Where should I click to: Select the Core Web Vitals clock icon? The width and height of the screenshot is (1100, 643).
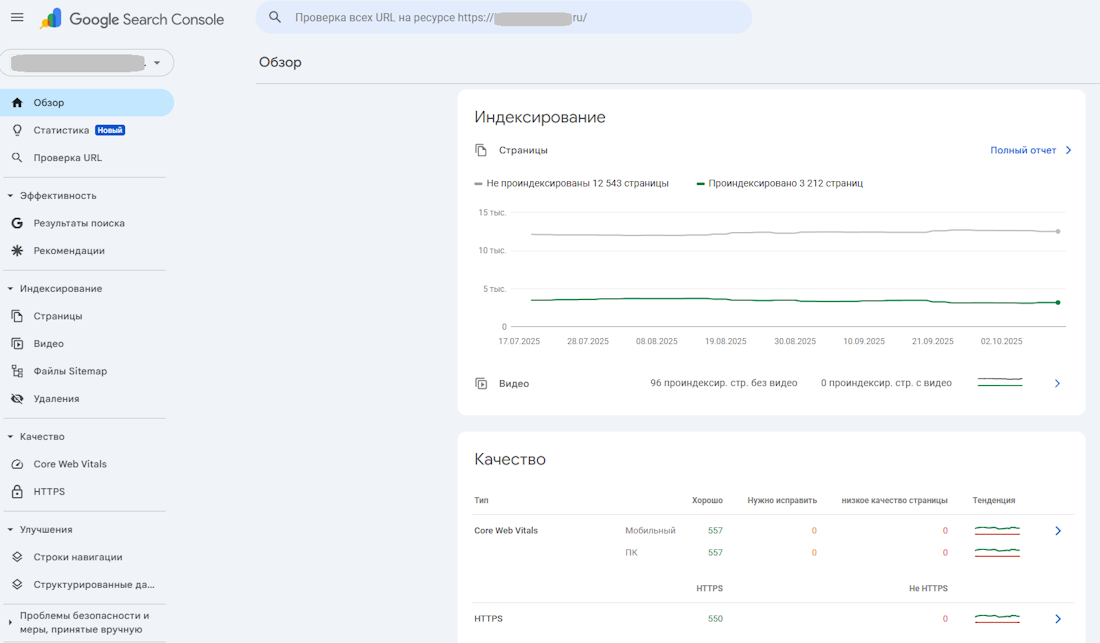16,463
